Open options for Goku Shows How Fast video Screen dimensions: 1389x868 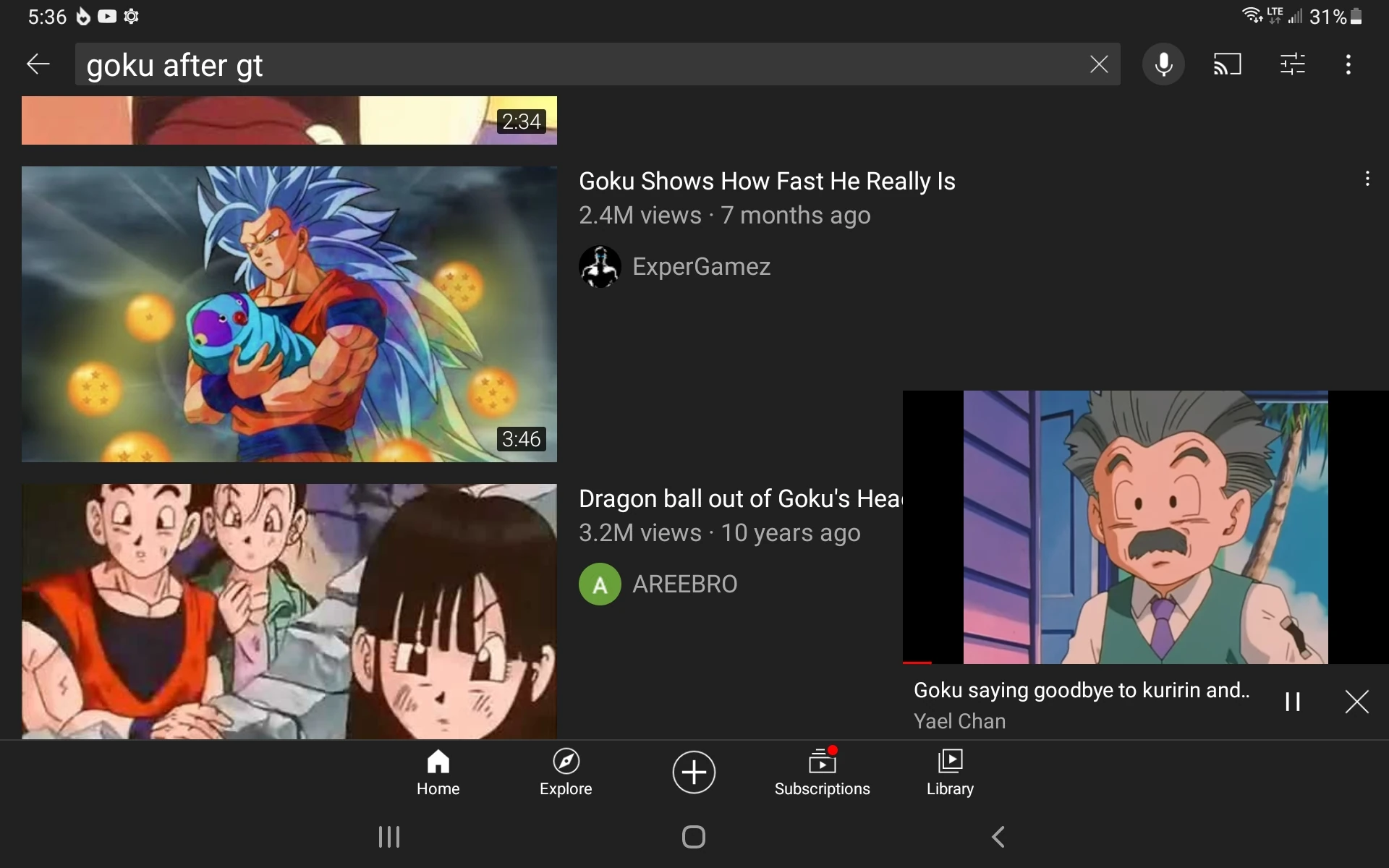pos(1367,179)
